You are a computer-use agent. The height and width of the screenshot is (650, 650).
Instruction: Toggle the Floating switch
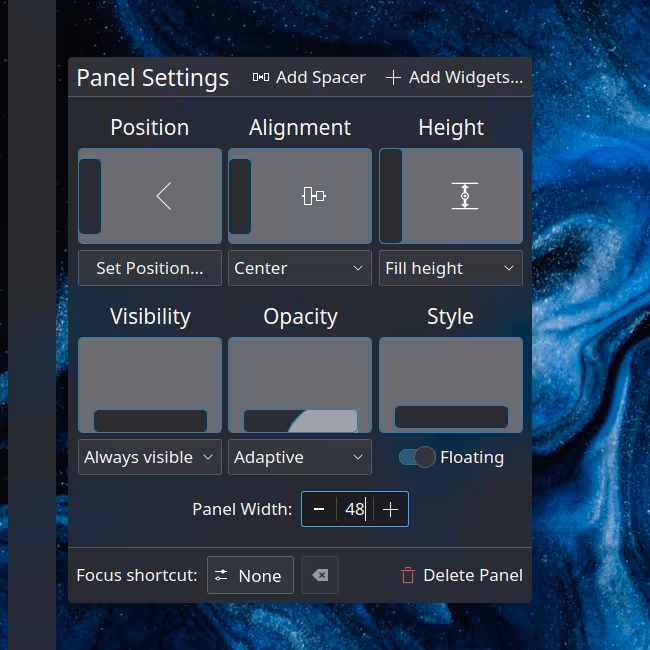[x=417, y=457]
